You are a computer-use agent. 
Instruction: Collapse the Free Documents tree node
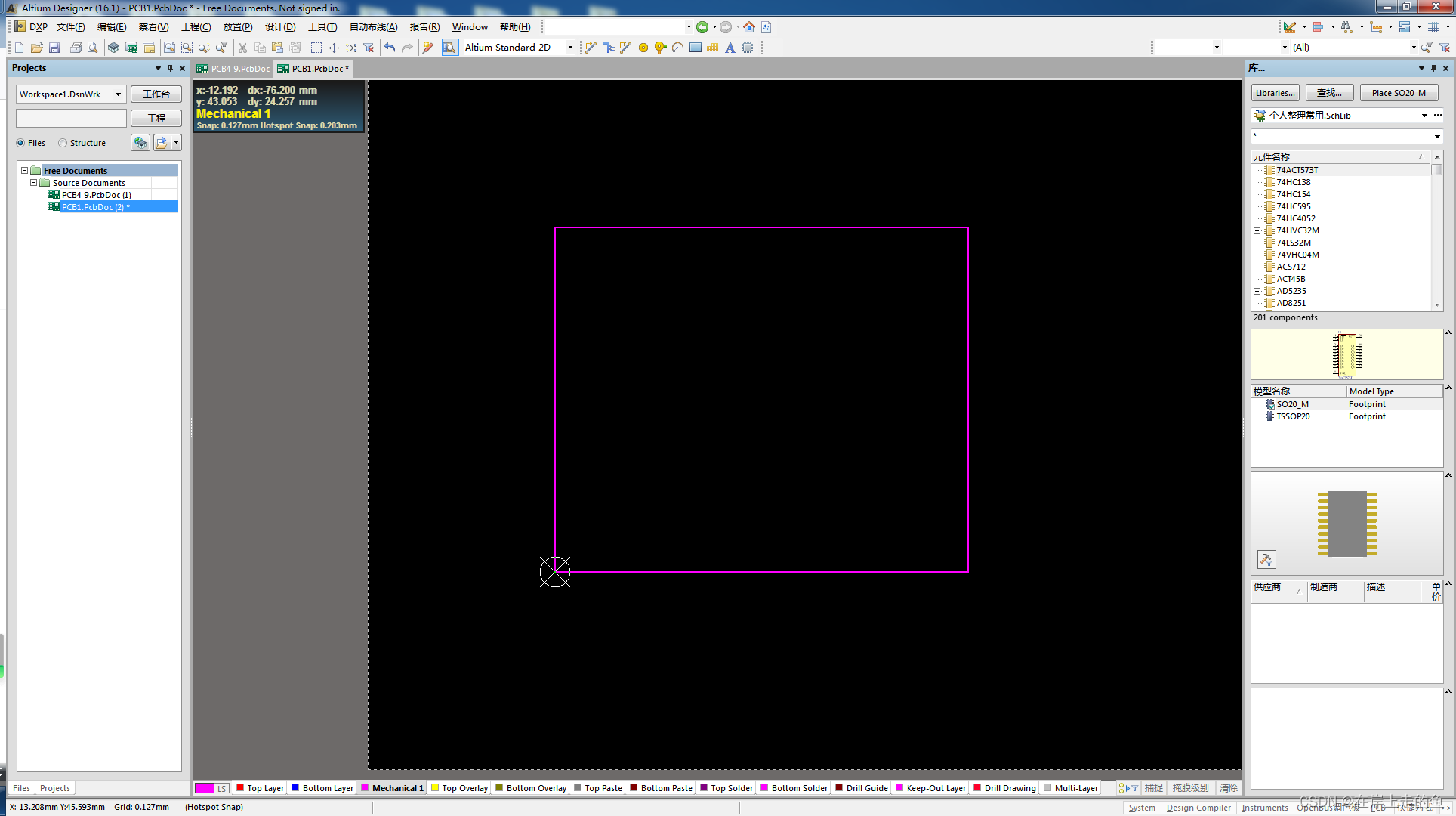click(x=24, y=171)
